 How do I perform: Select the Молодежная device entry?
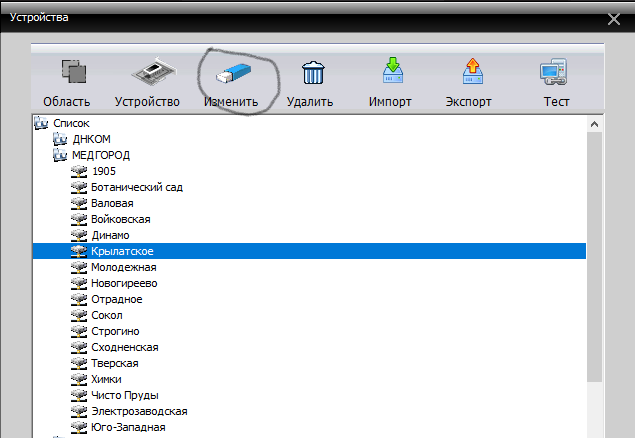[x=124, y=267]
